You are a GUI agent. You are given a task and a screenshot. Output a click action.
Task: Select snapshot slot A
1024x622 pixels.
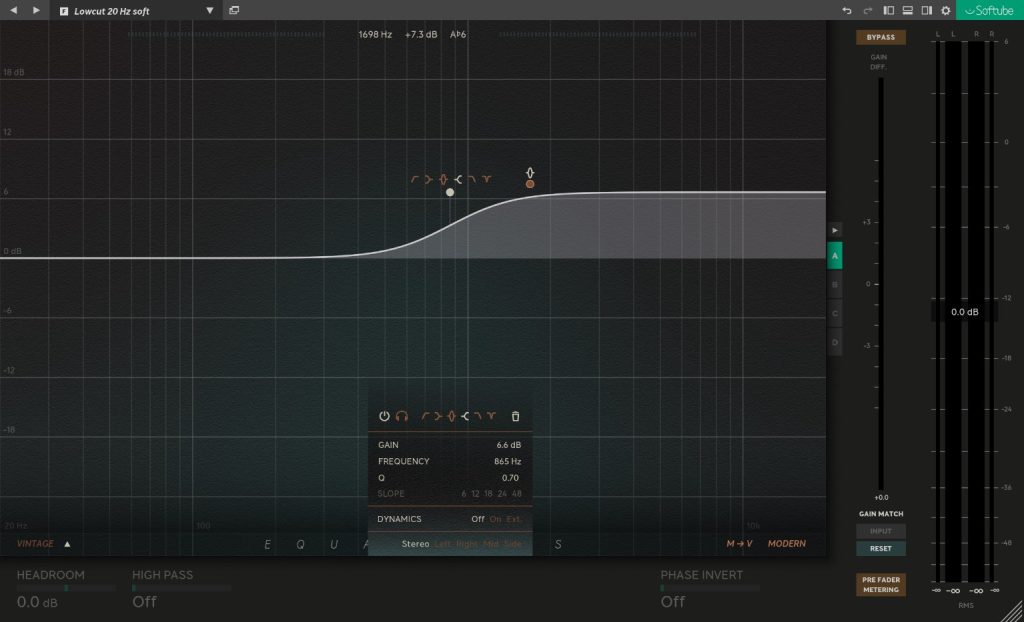pos(835,255)
